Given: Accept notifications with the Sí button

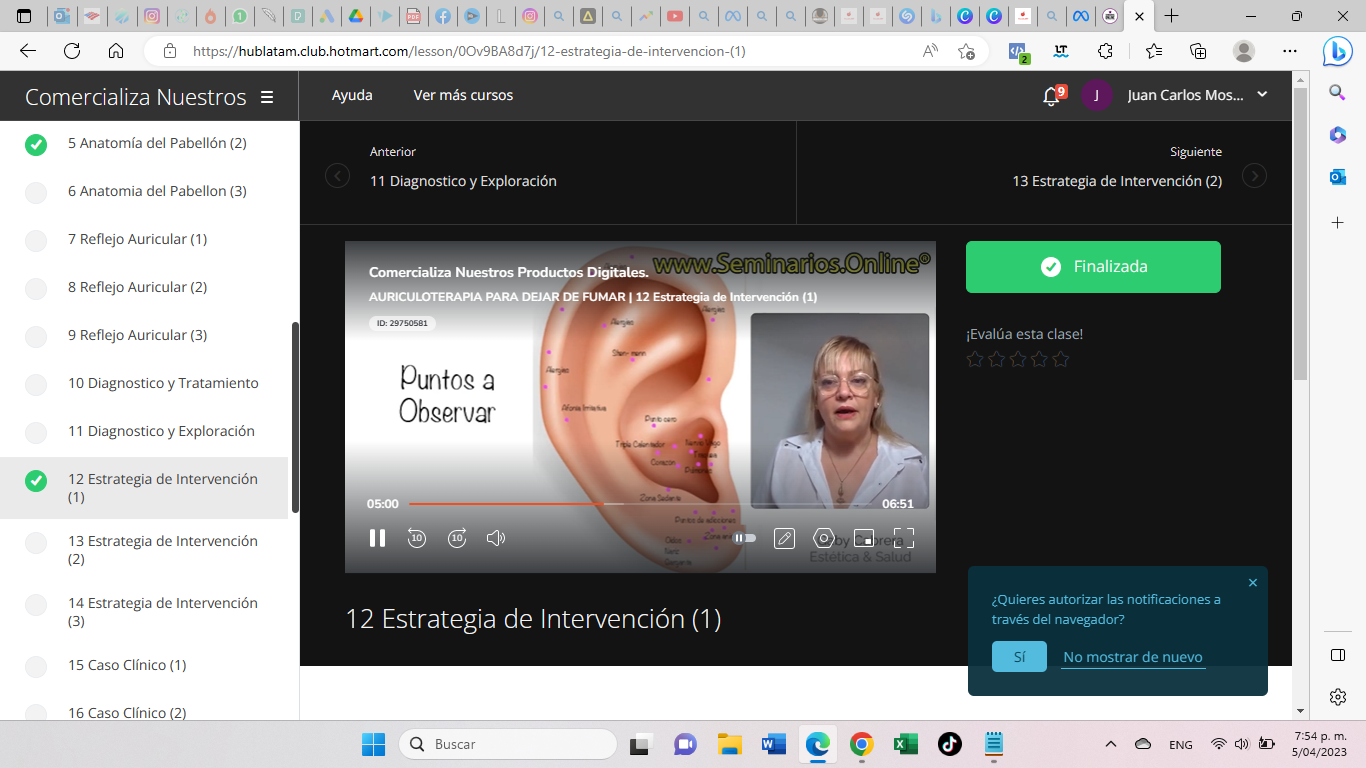Looking at the screenshot, I should (x=1019, y=657).
